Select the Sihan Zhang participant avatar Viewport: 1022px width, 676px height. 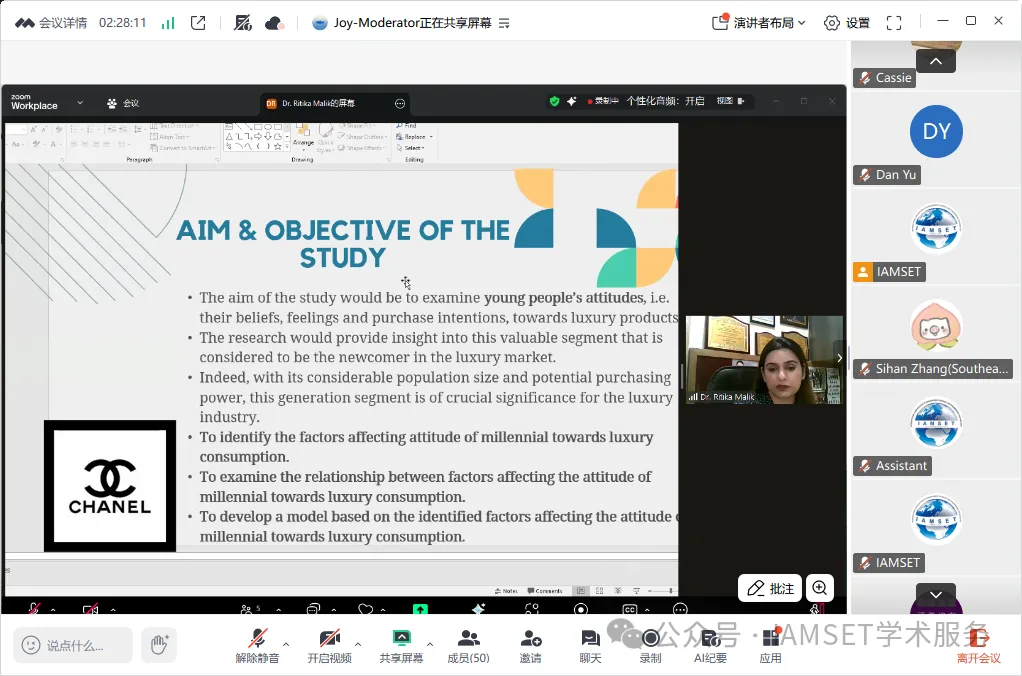[936, 326]
